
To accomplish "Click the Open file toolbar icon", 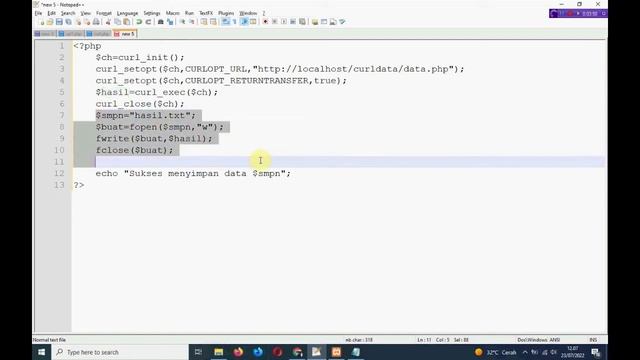I will (50, 22).
